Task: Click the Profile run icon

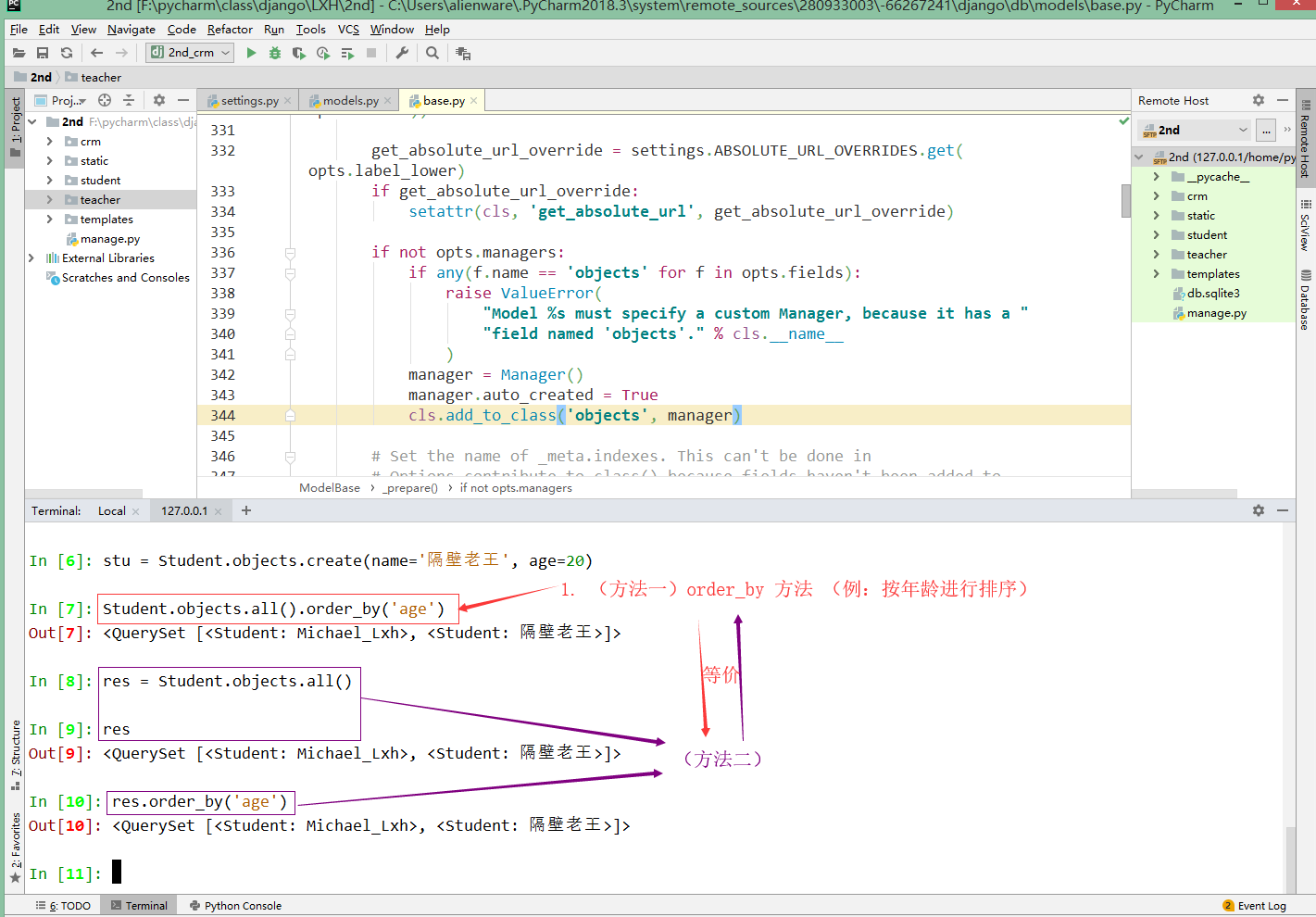Action: pyautogui.click(x=323, y=54)
